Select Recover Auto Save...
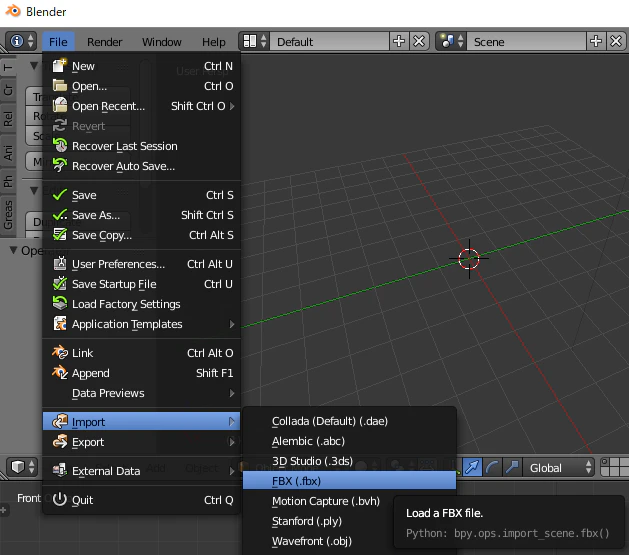The height and width of the screenshot is (555, 629). click(x=142, y=166)
